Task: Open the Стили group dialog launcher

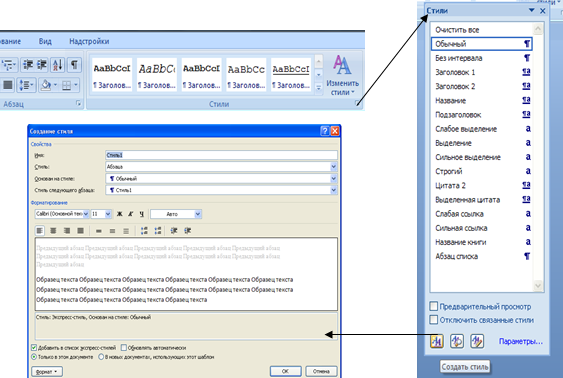Action: click(357, 104)
